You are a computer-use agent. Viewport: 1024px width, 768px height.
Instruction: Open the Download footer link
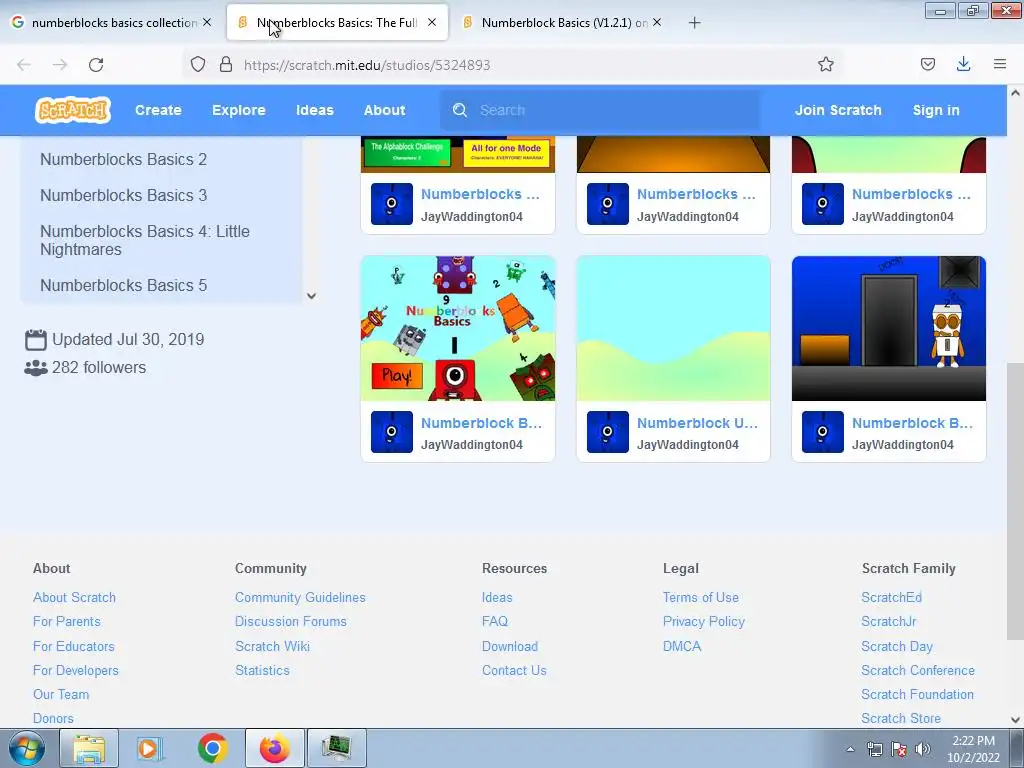click(x=509, y=646)
